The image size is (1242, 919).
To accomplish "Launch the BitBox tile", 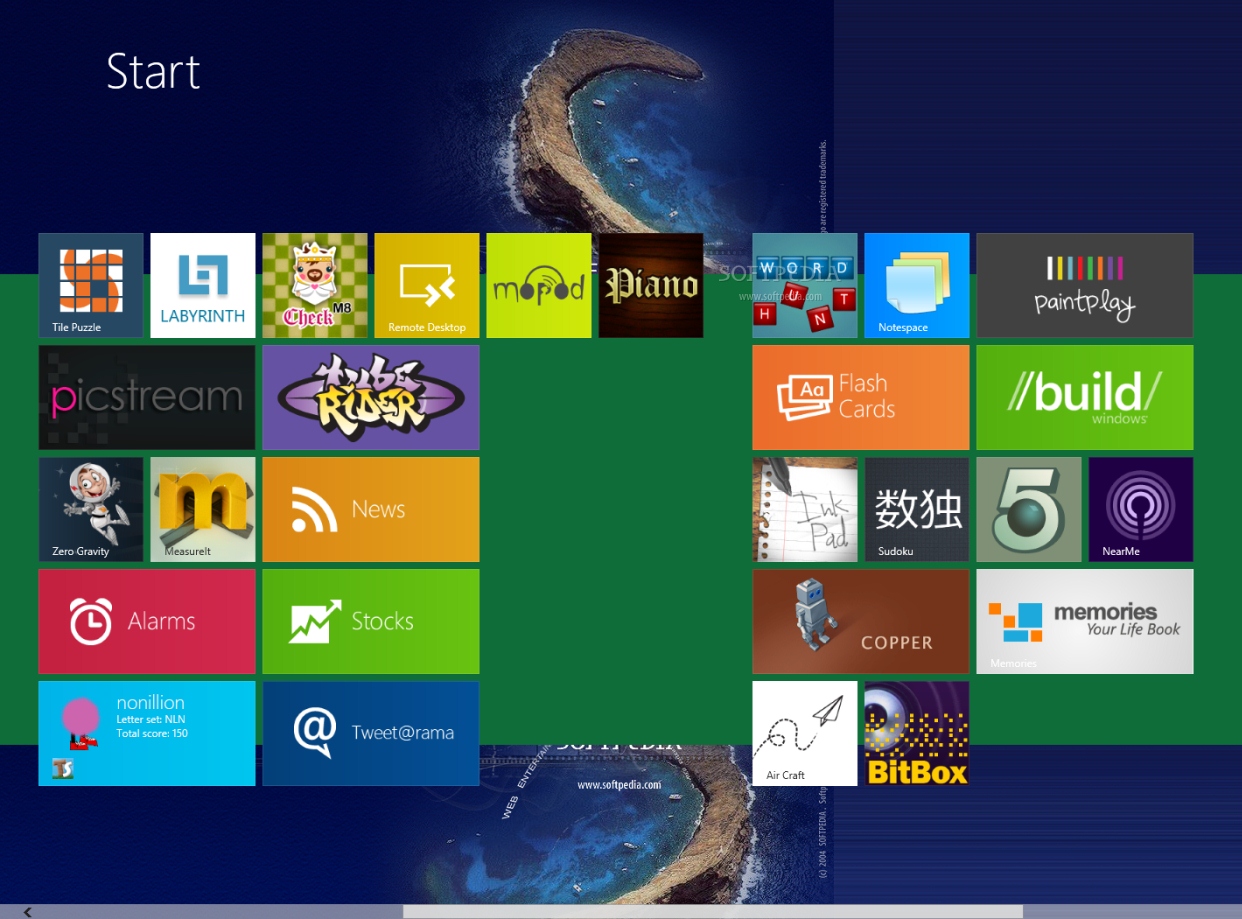I will (x=917, y=733).
